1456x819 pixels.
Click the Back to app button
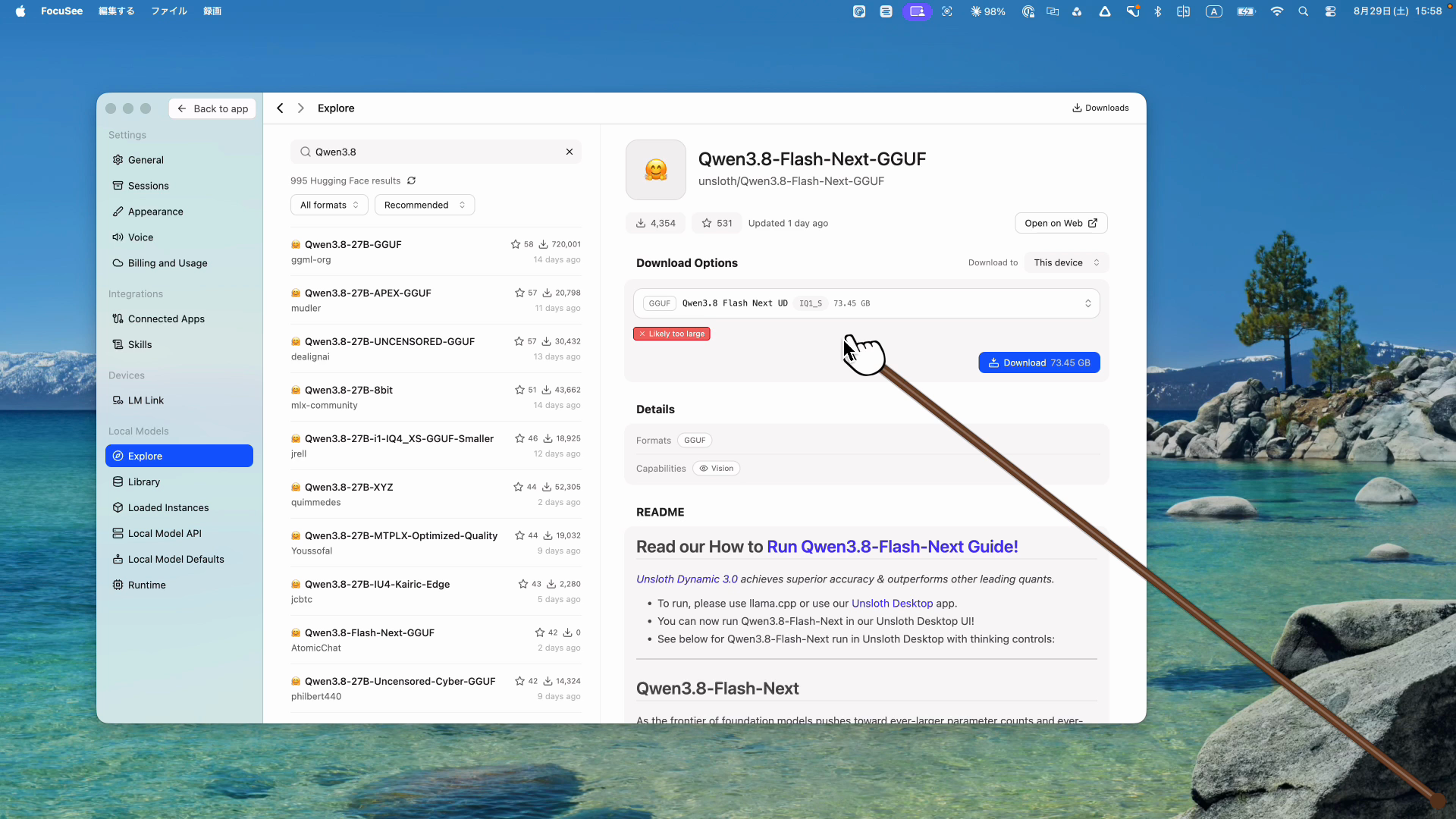coord(213,108)
